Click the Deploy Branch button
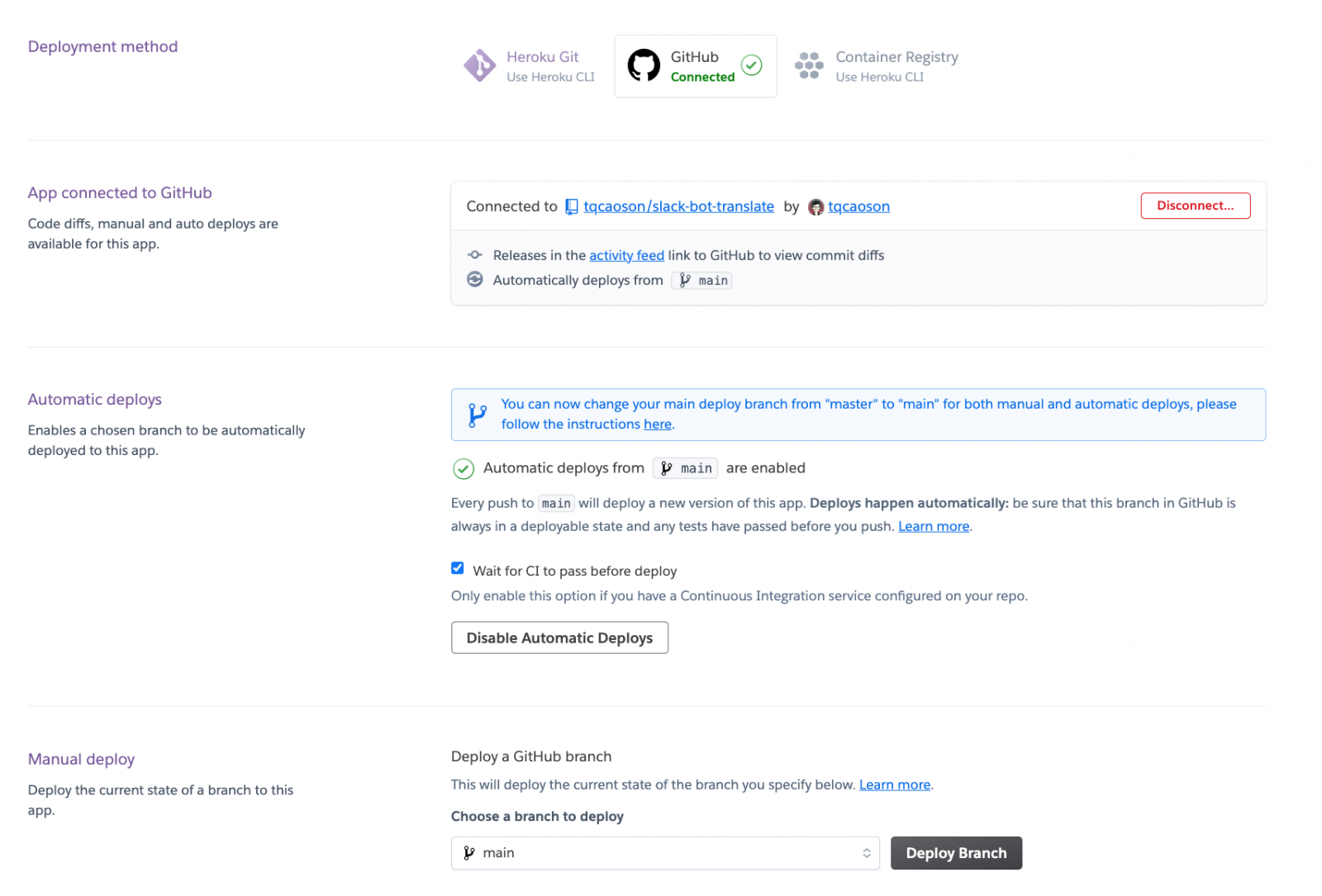1322x896 pixels. point(956,853)
